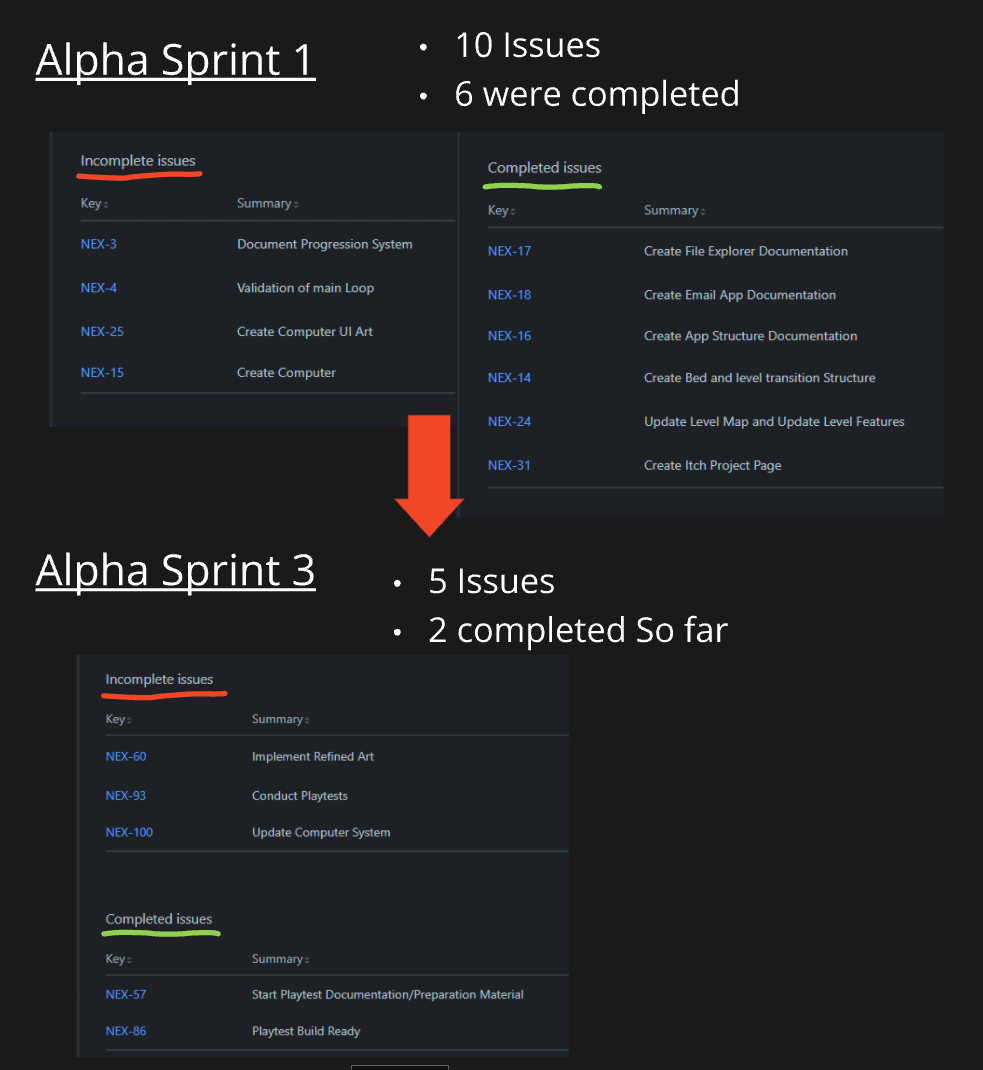983x1070 pixels.
Task: Open the NEX-15 Create Computer issue
Action: point(102,373)
